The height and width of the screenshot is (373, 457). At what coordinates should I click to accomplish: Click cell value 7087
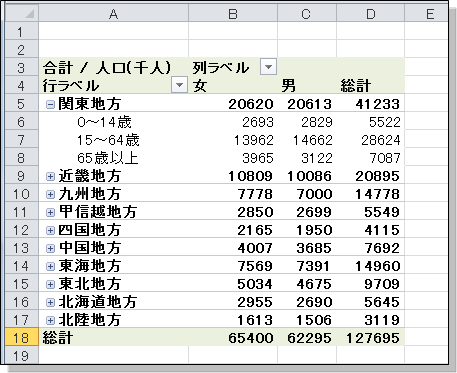pos(385,158)
